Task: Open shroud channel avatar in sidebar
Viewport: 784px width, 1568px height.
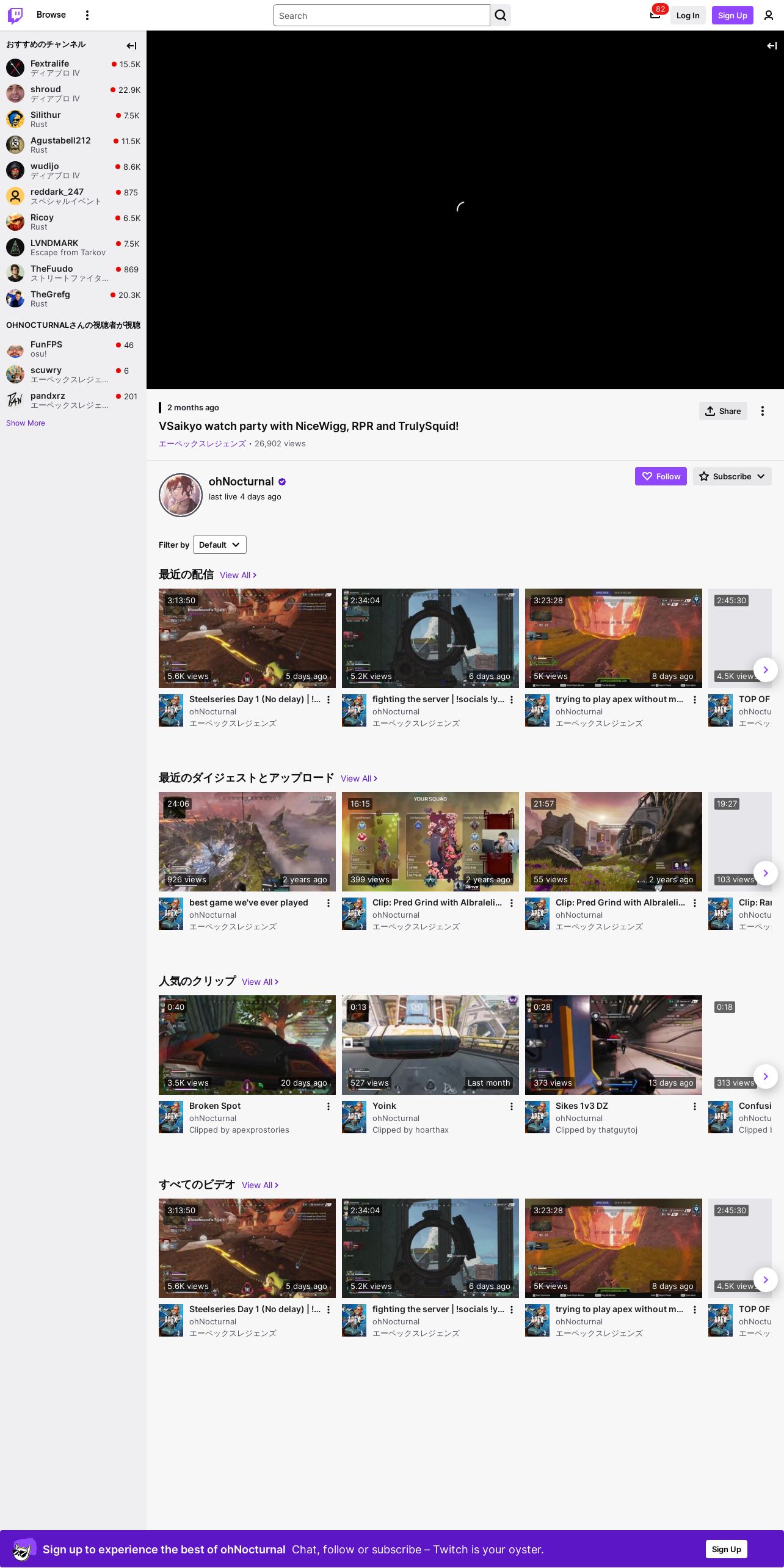Action: [15, 93]
